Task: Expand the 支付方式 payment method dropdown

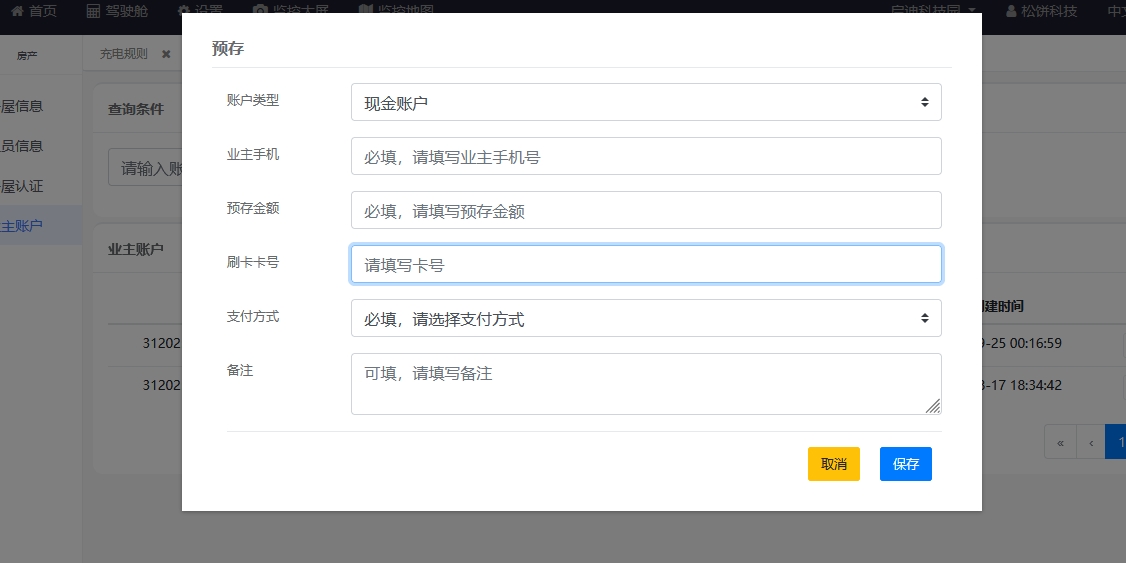Action: (645, 318)
